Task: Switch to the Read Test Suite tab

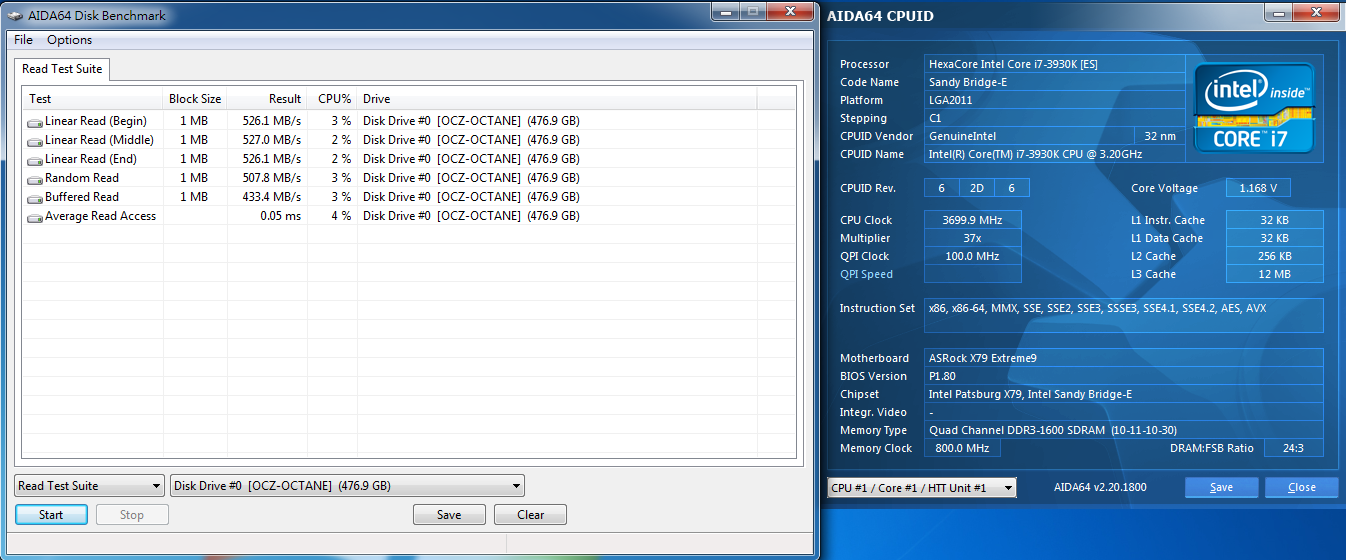Action: [x=62, y=69]
